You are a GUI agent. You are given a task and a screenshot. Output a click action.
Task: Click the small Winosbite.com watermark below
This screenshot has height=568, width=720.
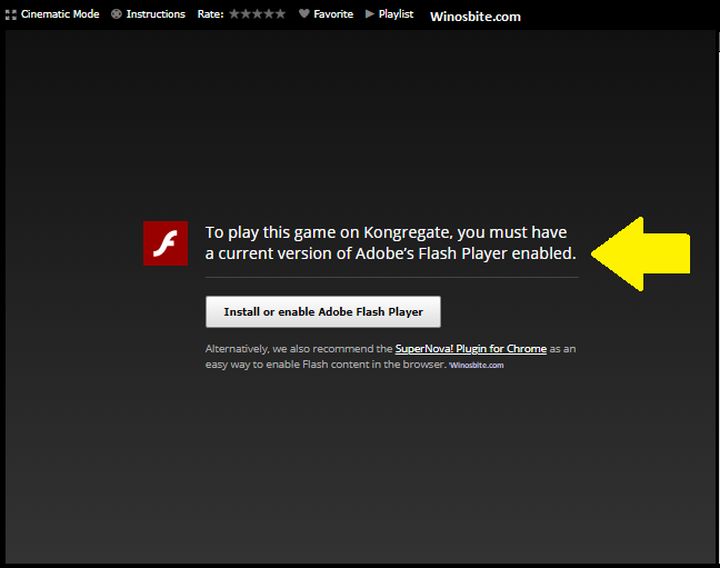click(x=477, y=366)
